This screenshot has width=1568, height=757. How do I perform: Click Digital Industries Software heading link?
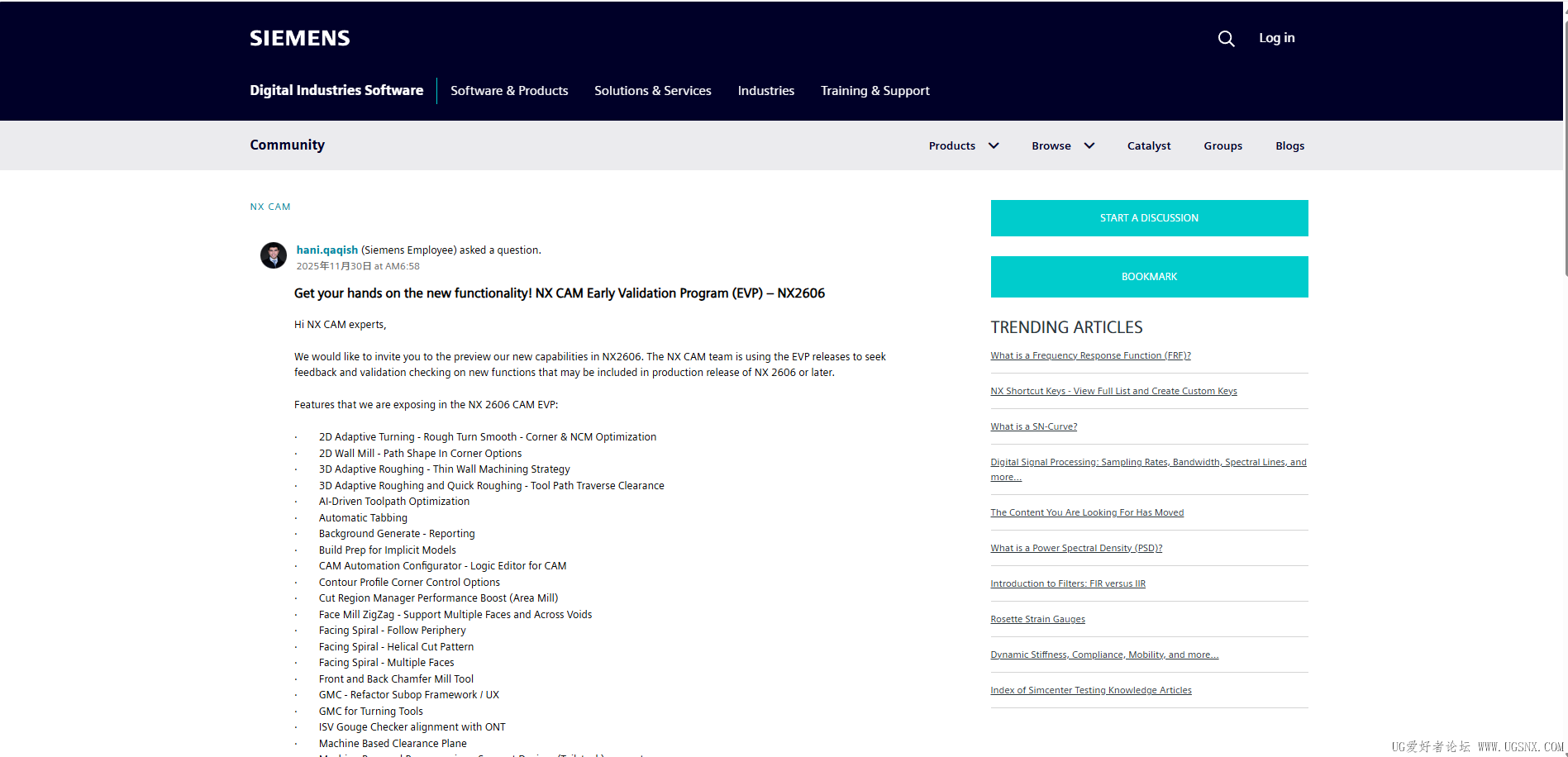point(336,90)
